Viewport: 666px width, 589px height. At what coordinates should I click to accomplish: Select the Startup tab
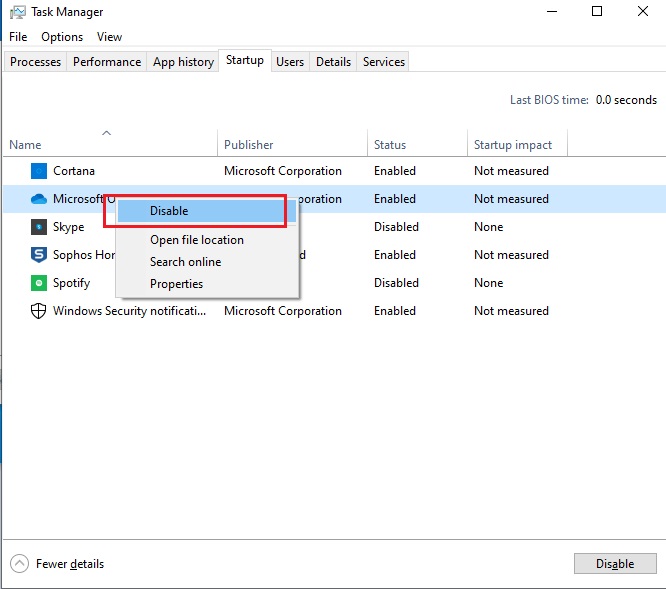click(245, 60)
